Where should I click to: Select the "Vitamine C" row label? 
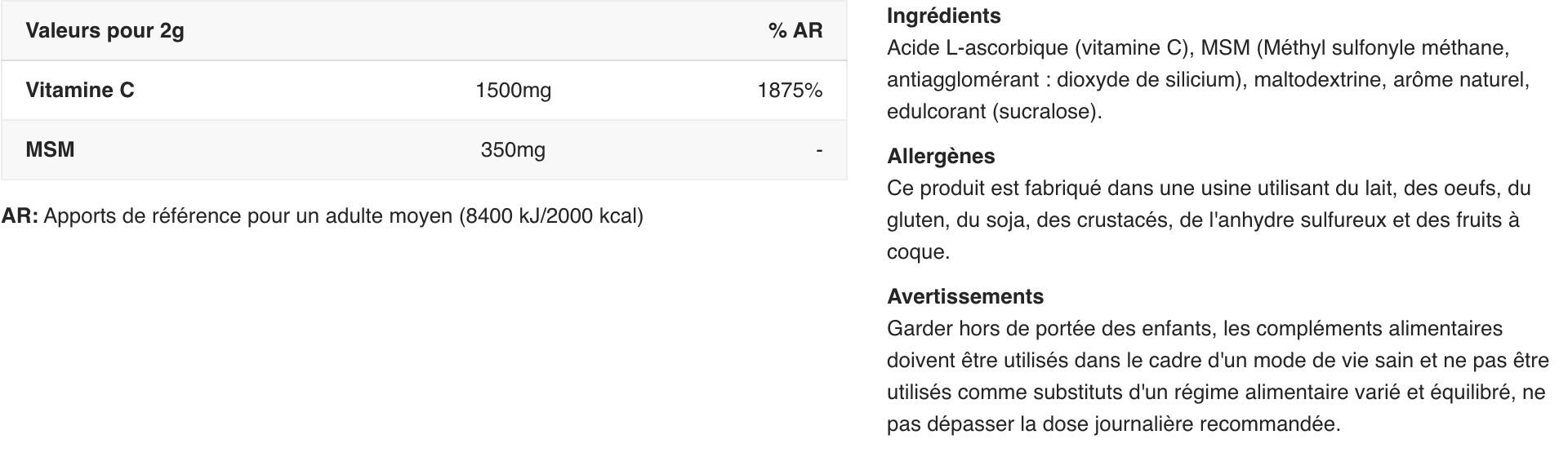click(80, 90)
